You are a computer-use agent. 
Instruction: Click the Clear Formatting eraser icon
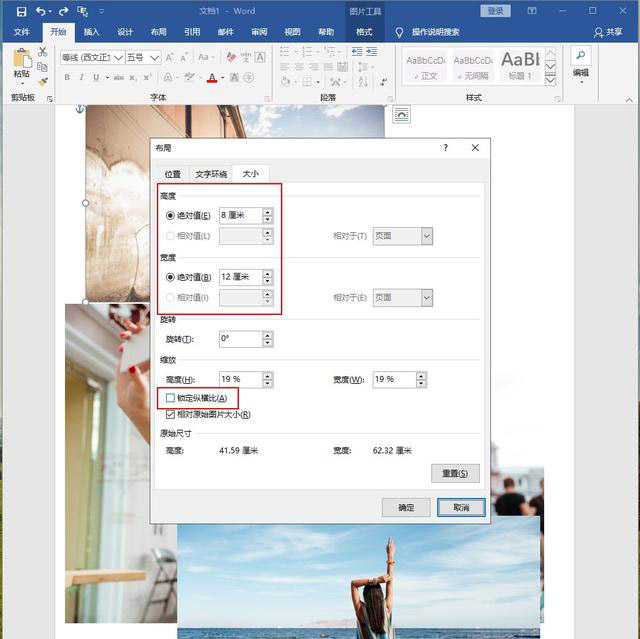pyautogui.click(x=231, y=57)
